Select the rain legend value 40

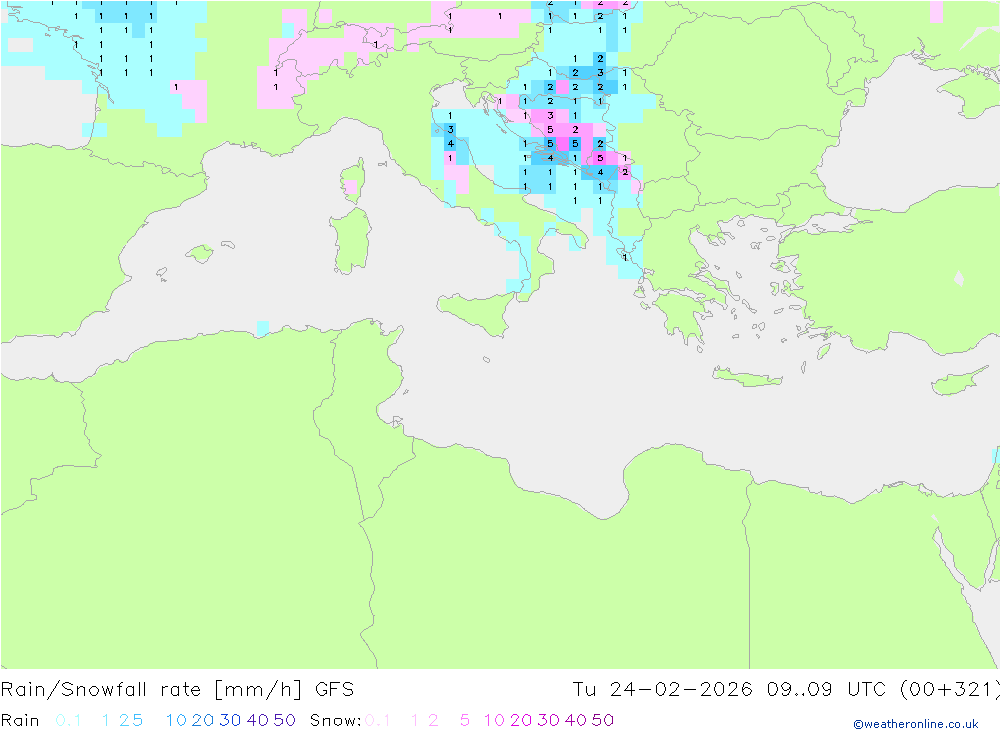coord(258,720)
